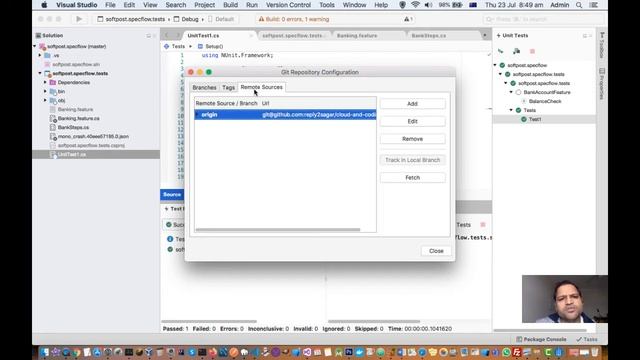Open the Apple menu

(44, 5)
